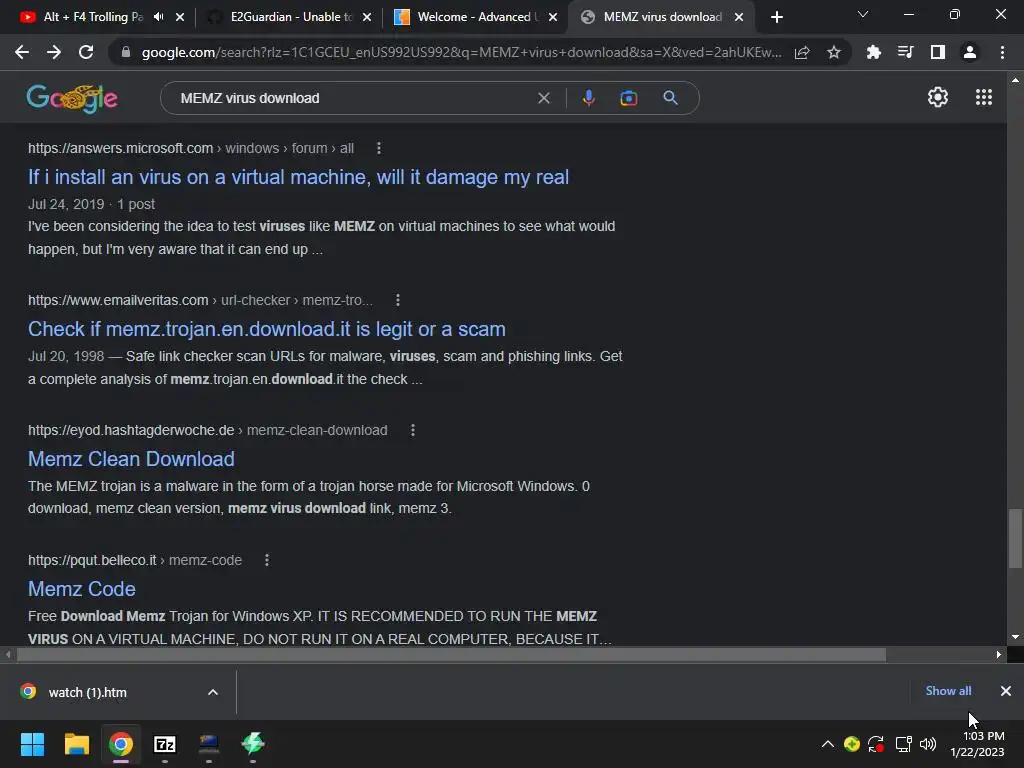View site information lock icon
The width and height of the screenshot is (1024, 768).
[x=126, y=52]
